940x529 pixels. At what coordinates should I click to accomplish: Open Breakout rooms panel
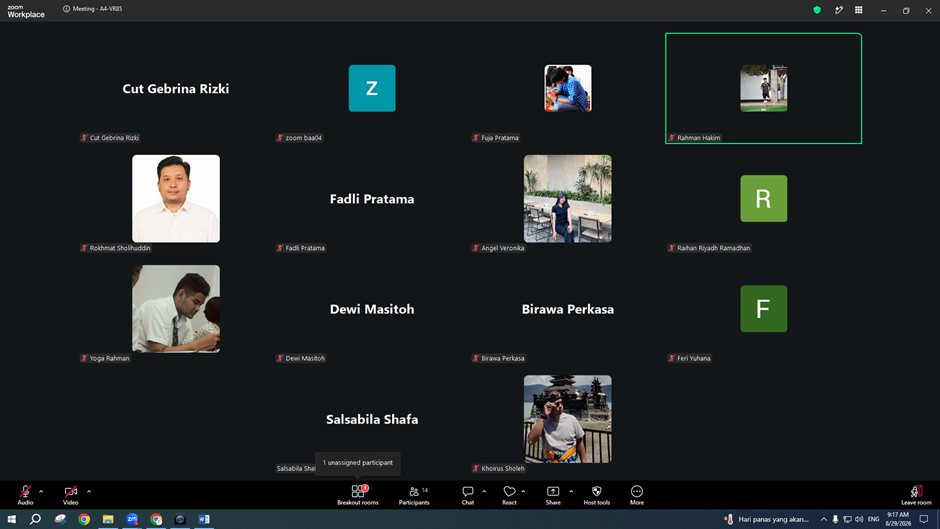click(x=357, y=495)
